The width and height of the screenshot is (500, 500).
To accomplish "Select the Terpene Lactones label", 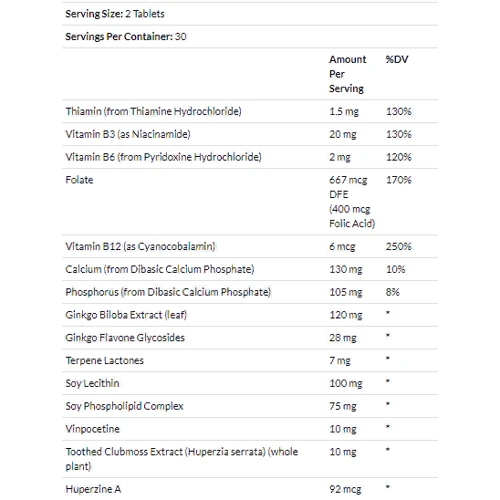I will click(104, 361).
